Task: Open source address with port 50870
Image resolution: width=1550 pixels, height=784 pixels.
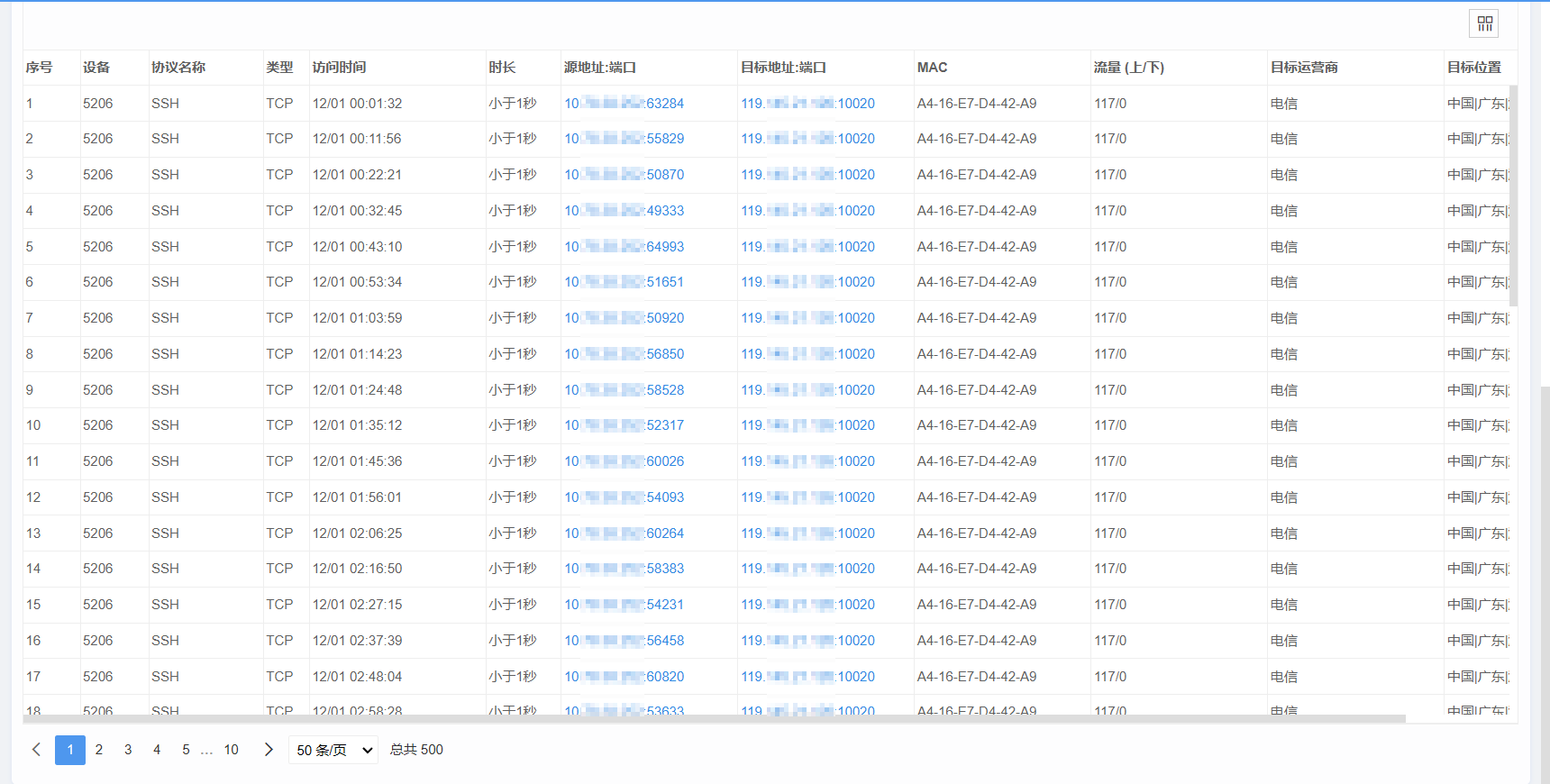Action: point(624,175)
